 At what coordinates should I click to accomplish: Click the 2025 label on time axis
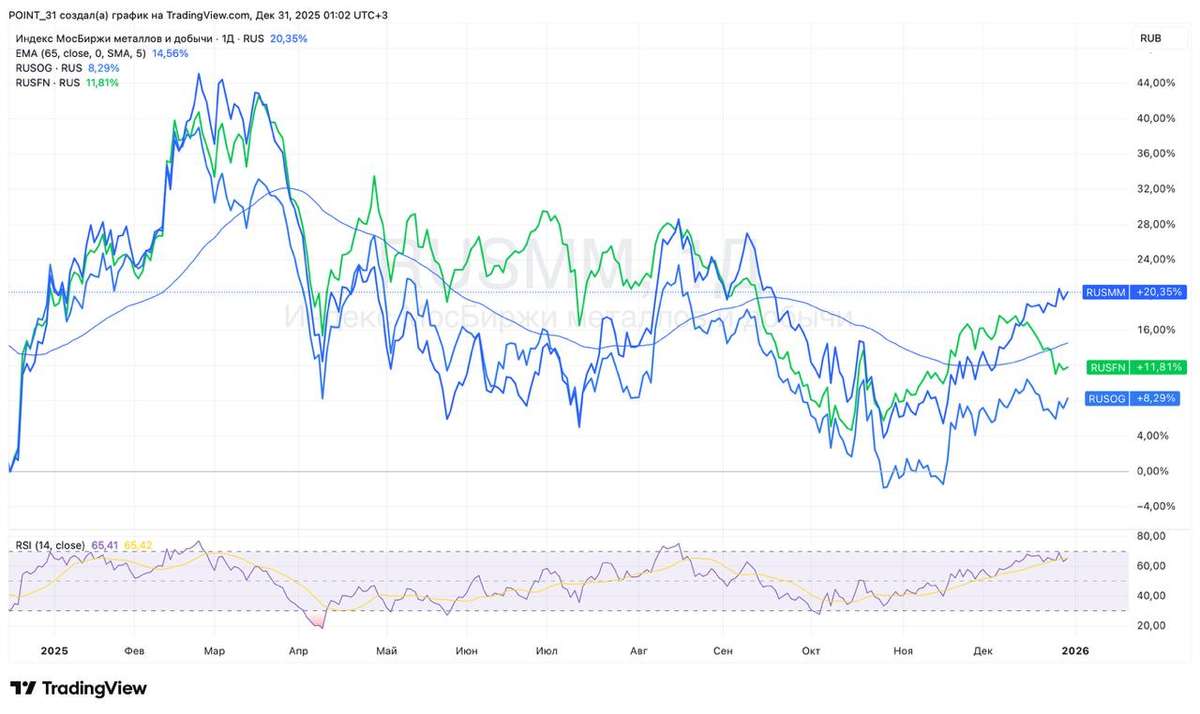(53, 651)
